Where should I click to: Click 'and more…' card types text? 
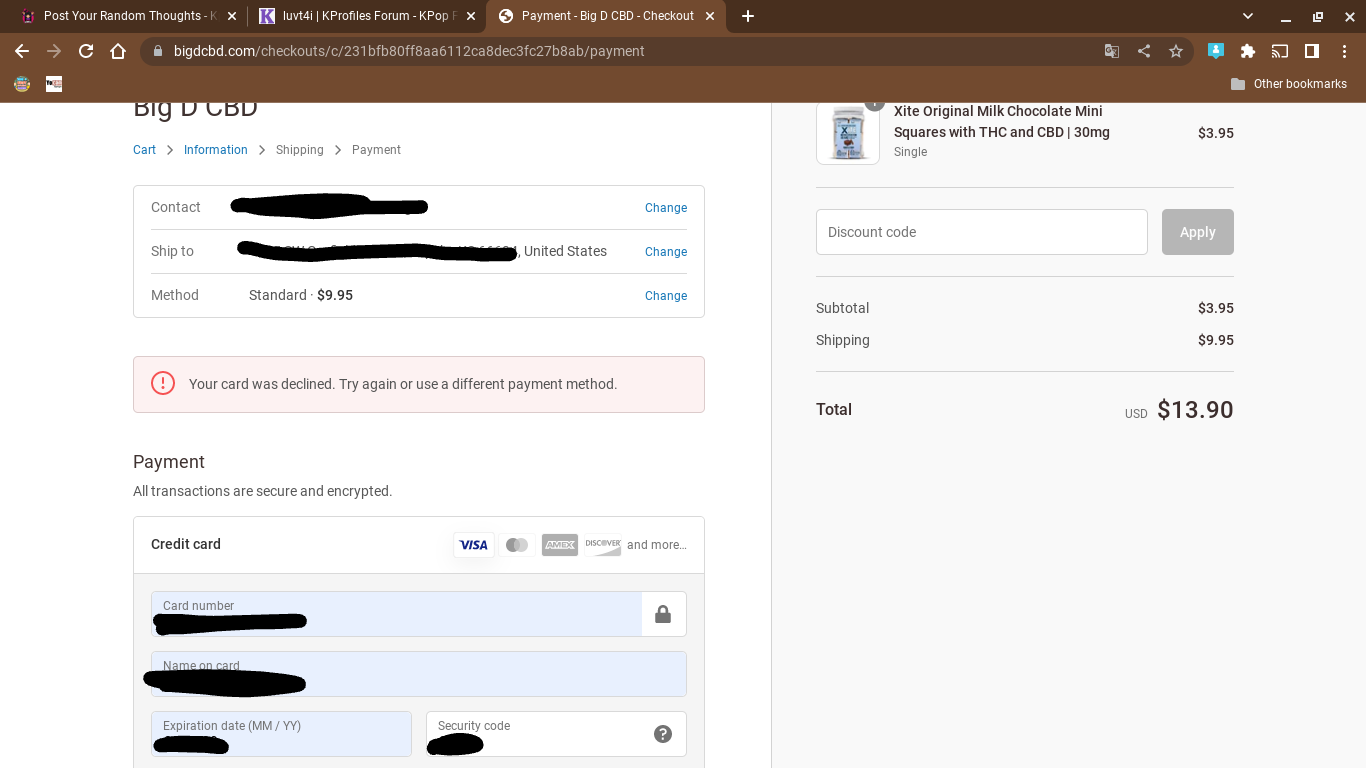coord(657,545)
